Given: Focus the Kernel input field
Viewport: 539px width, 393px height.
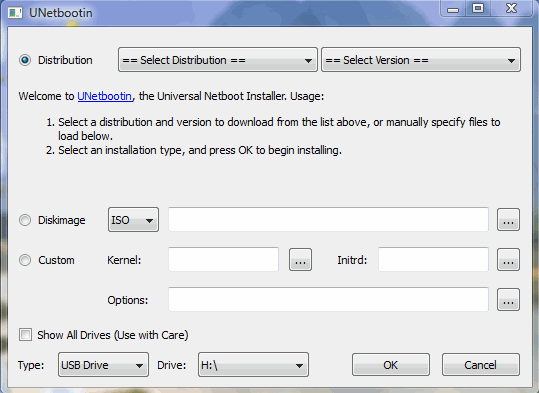Looking at the screenshot, I should (x=223, y=260).
